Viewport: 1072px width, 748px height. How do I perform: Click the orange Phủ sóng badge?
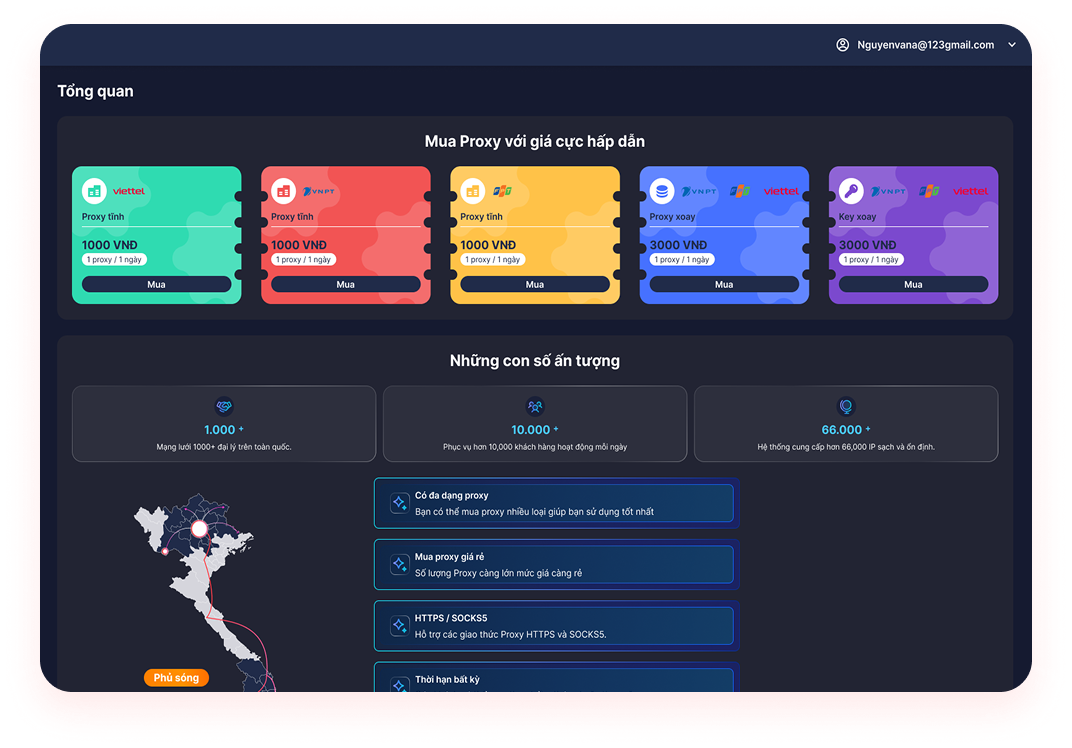tap(176, 678)
